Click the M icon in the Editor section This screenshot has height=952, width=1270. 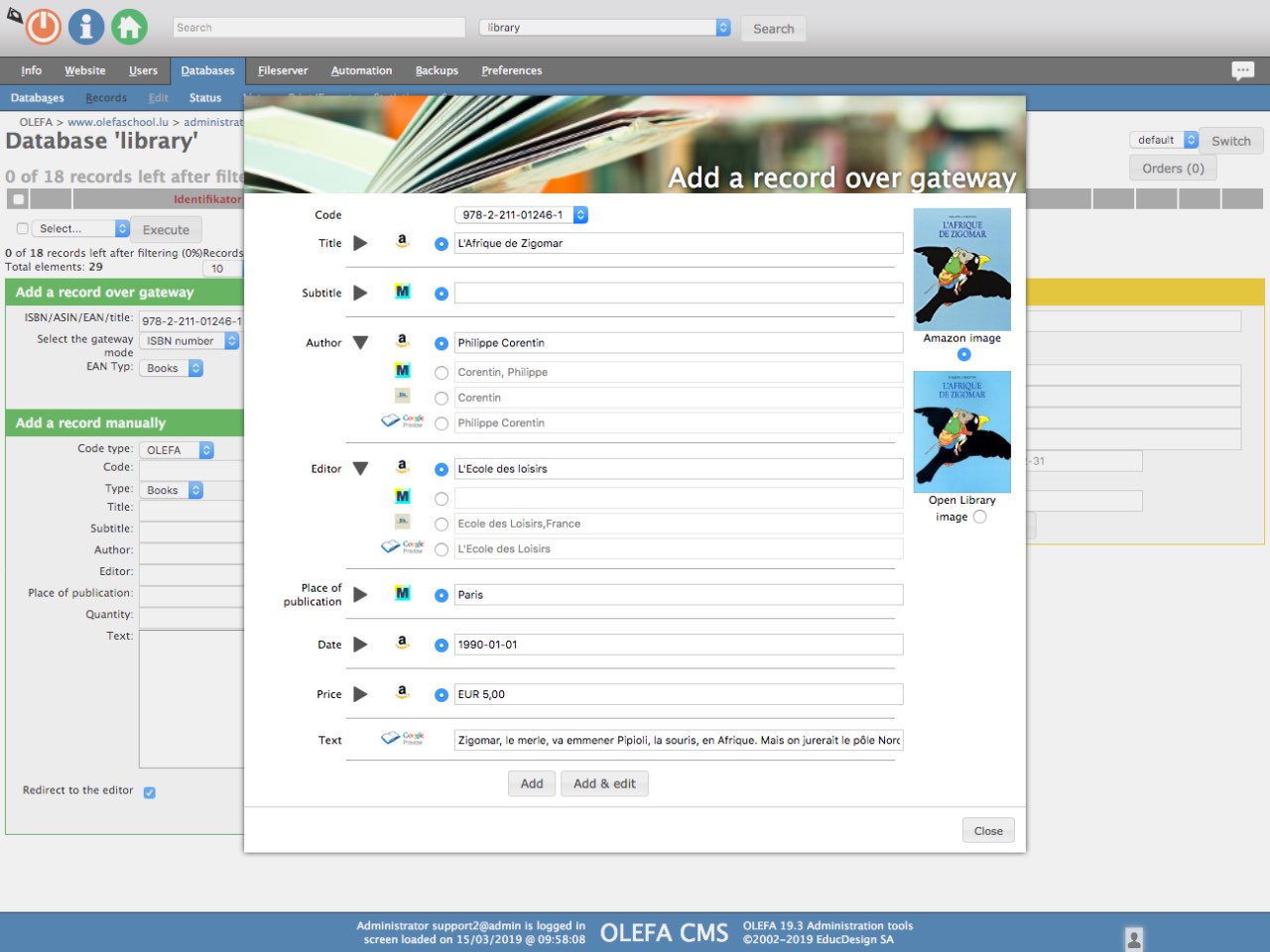tap(402, 496)
